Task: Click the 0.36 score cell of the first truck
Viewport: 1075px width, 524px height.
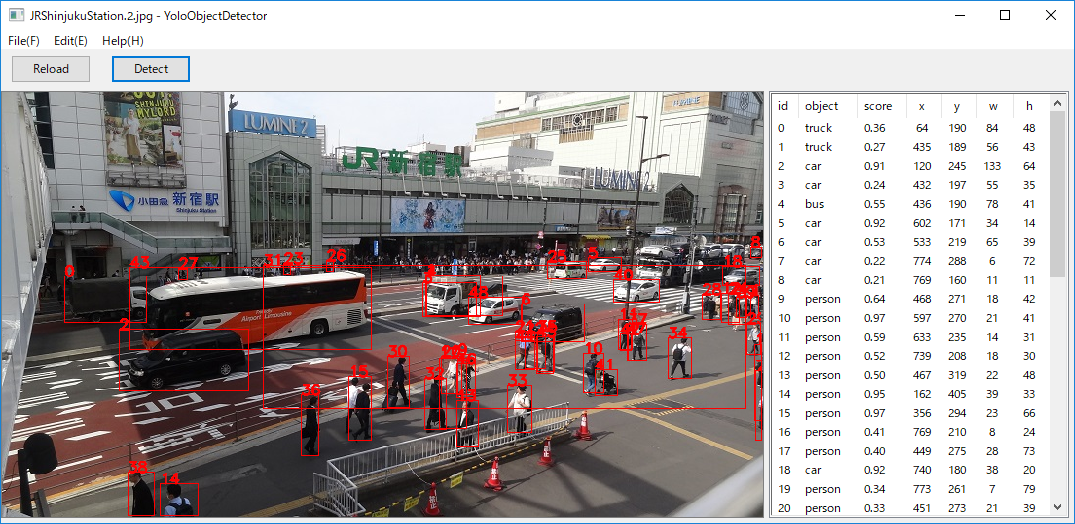Action: tap(873, 128)
